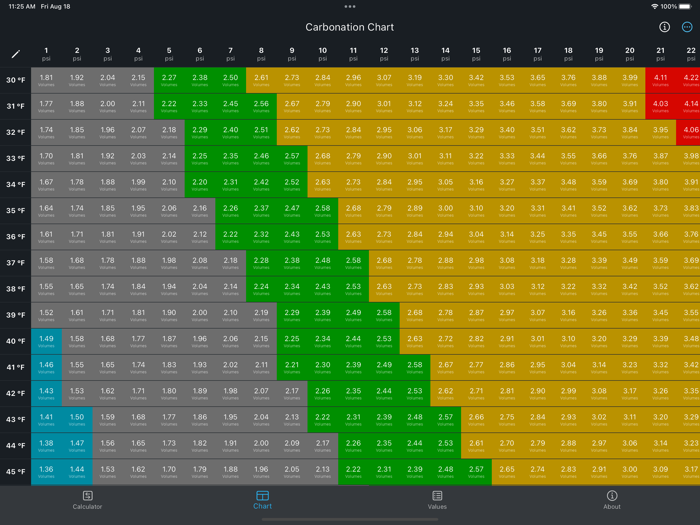
Task: Tap the 3.01 cell at 40 °F
Action: (538, 342)
